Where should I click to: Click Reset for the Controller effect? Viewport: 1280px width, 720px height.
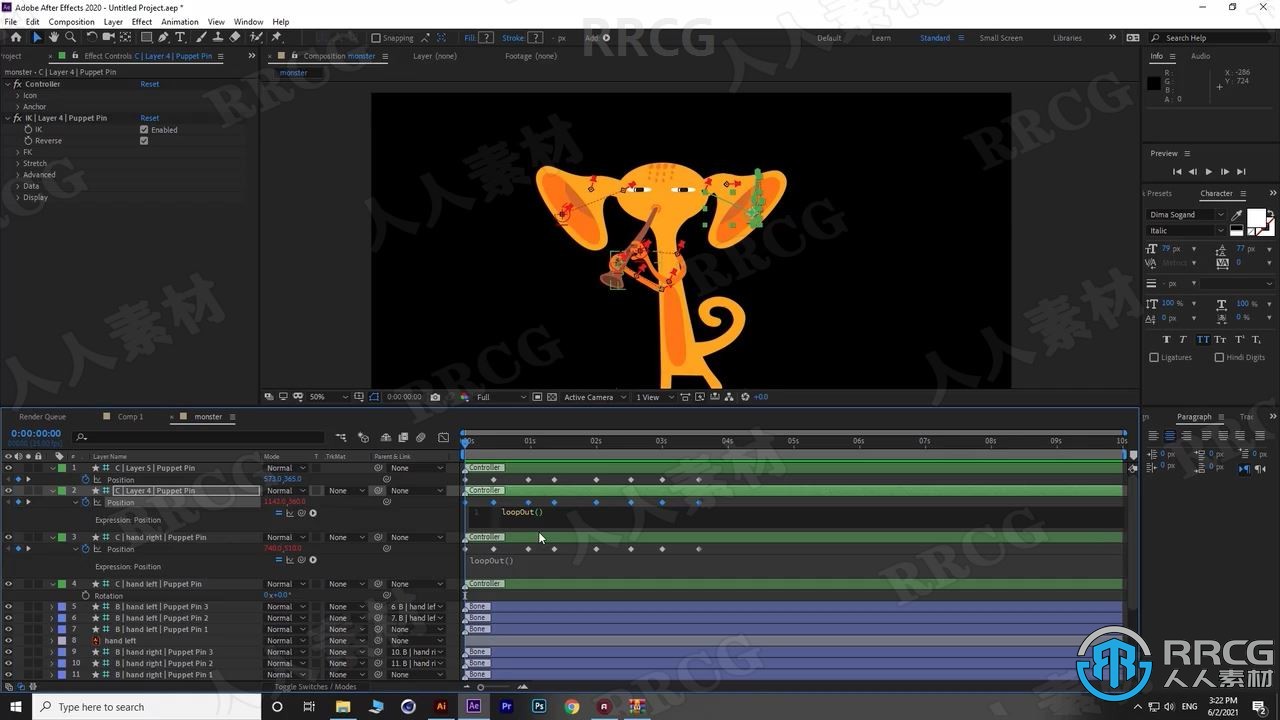tap(149, 84)
